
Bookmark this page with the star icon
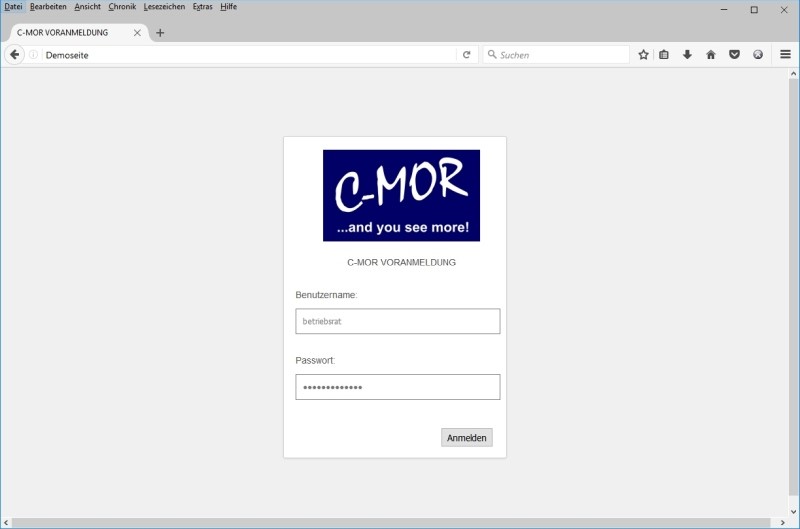[643, 55]
